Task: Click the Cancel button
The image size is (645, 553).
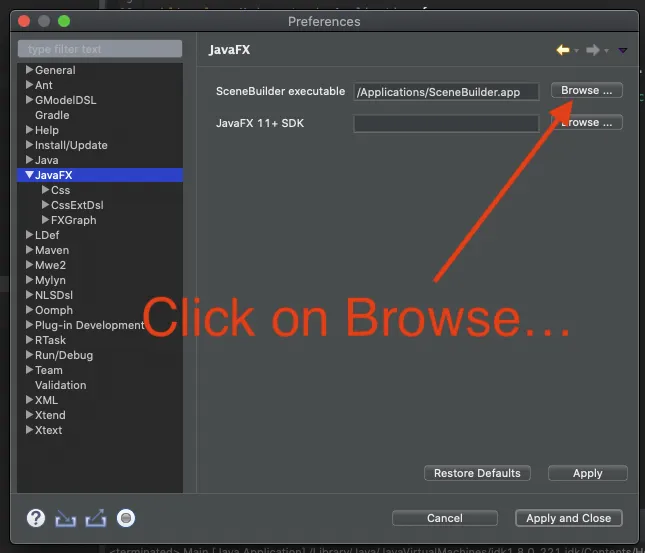Action: pos(445,518)
